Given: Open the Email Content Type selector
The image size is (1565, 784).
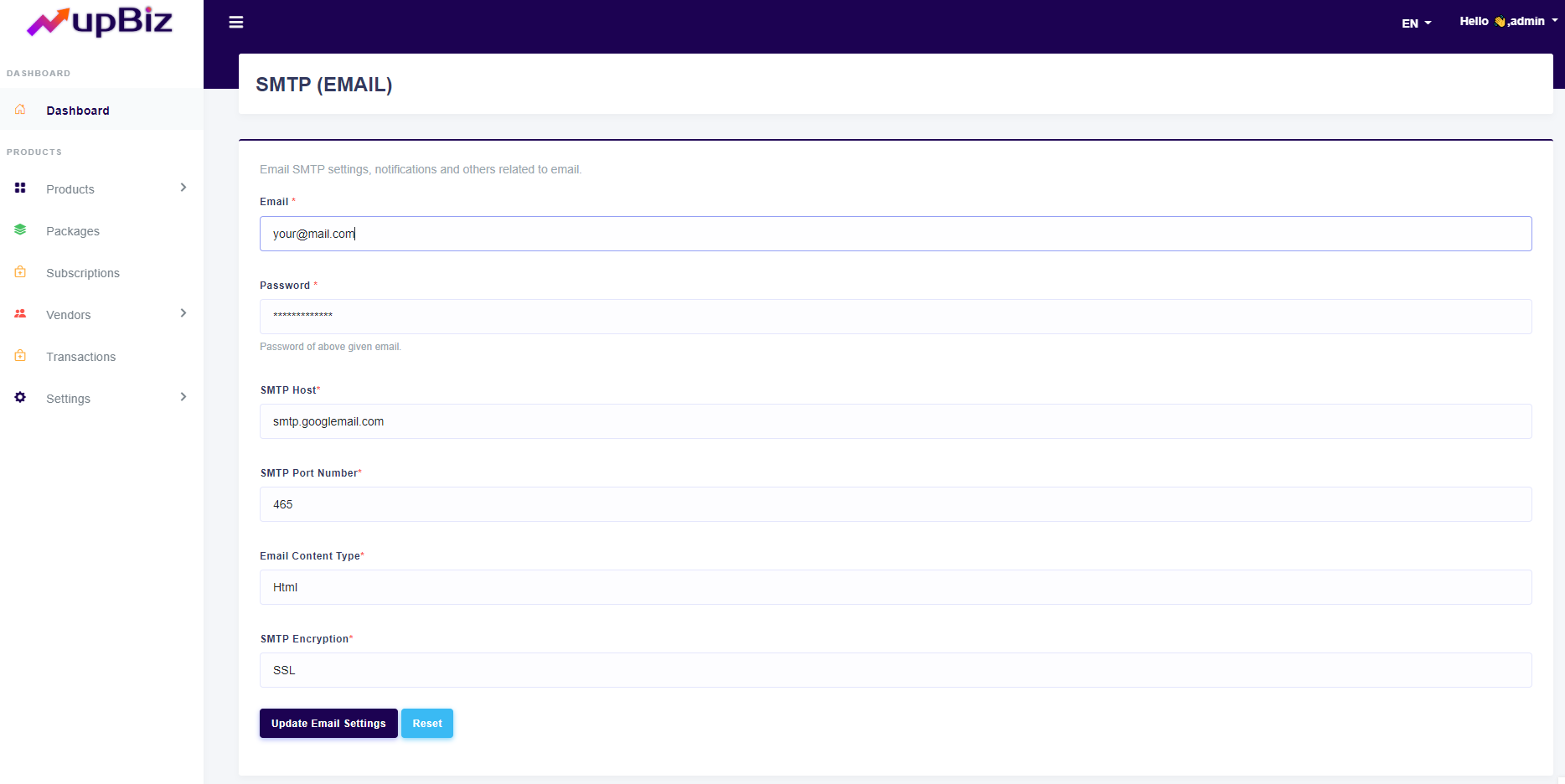Looking at the screenshot, I should [x=895, y=587].
